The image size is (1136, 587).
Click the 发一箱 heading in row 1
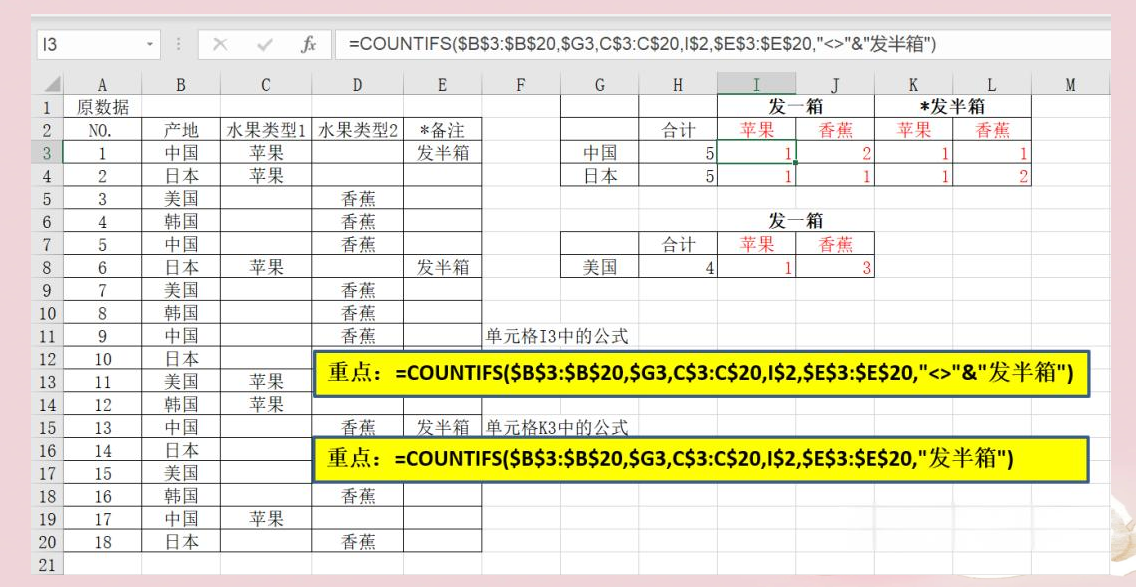[x=795, y=107]
